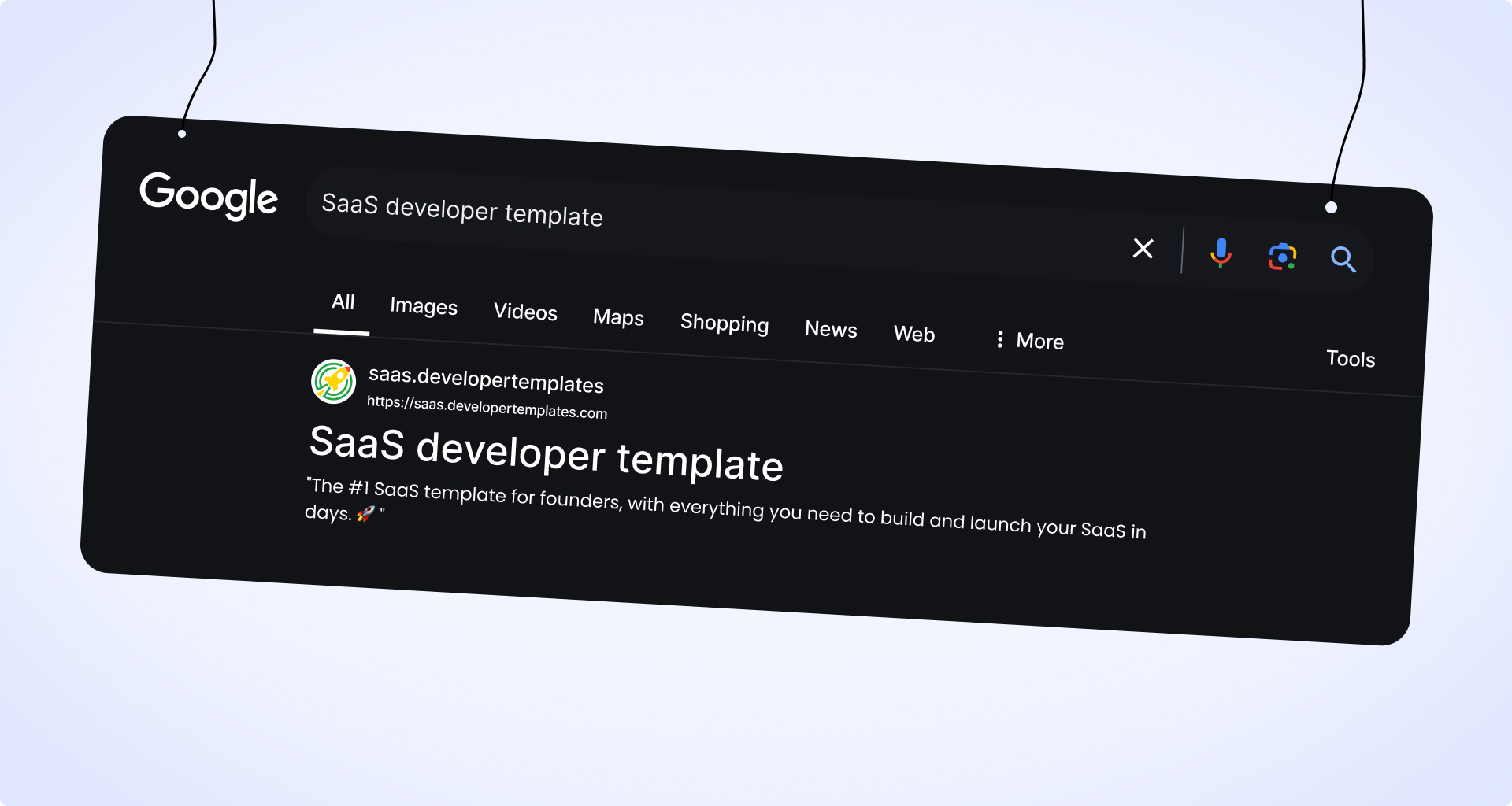Go to the Shopping tab

coord(724,324)
